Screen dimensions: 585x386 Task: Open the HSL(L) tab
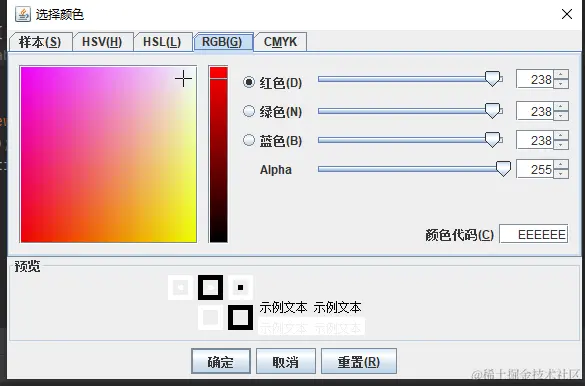[162, 42]
